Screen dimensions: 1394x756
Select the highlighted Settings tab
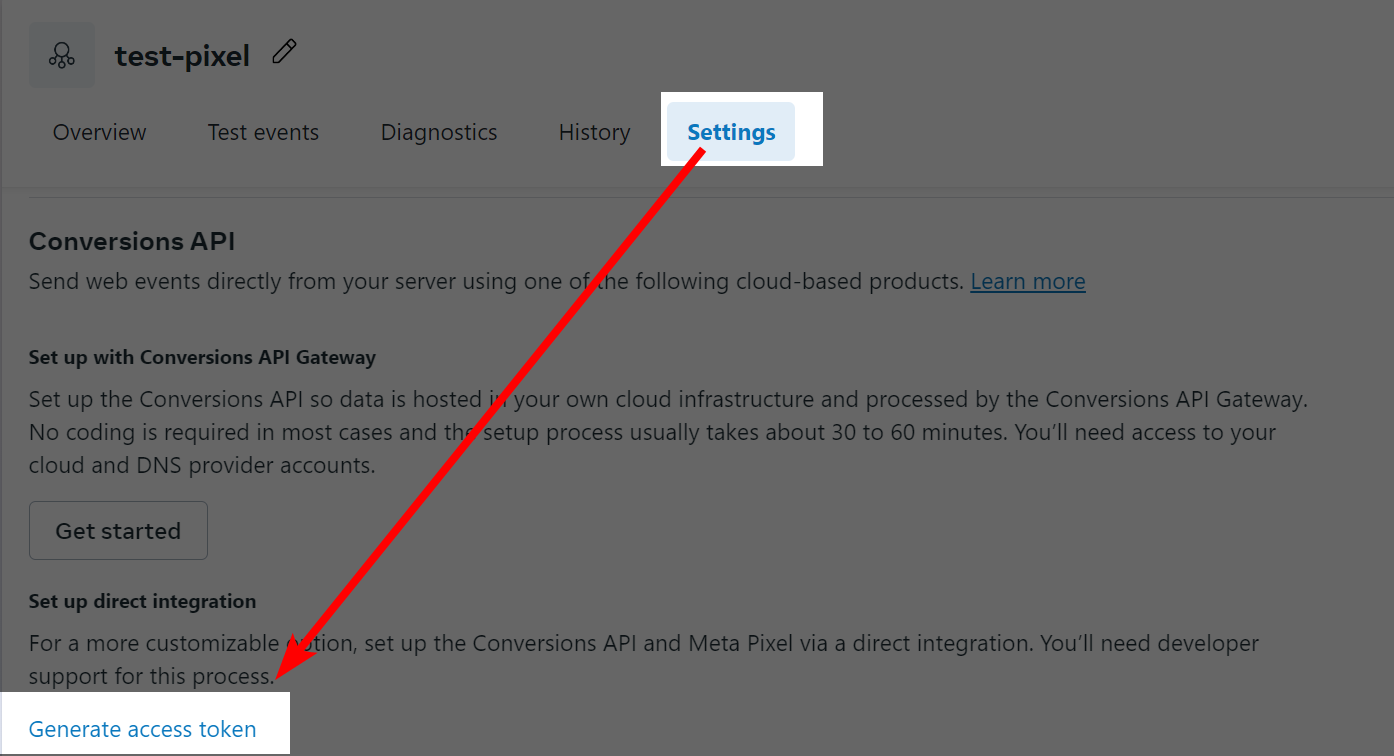[731, 132]
